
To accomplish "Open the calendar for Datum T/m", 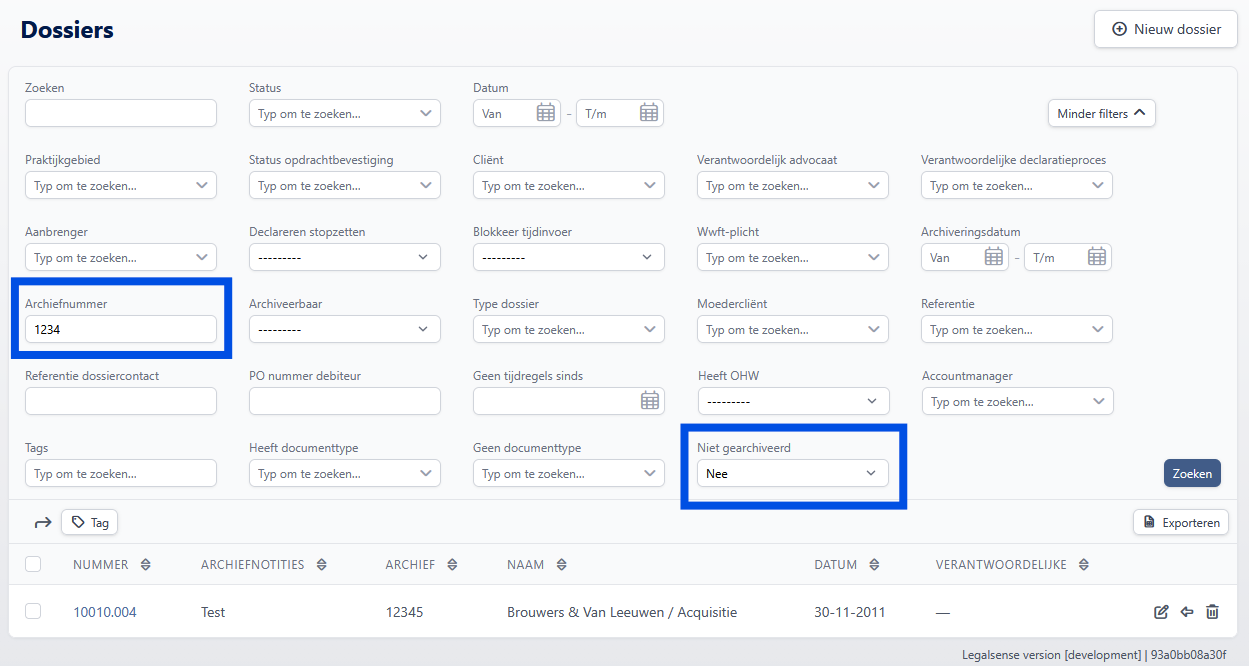I will [649, 113].
